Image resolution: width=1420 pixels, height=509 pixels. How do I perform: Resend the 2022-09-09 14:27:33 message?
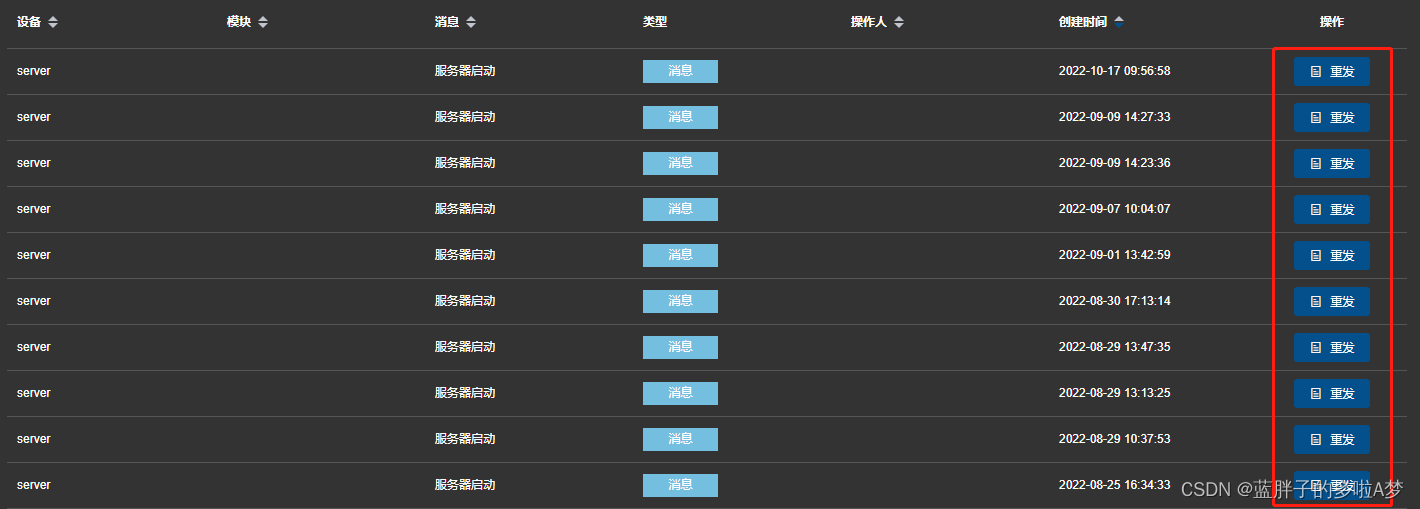pyautogui.click(x=1331, y=118)
